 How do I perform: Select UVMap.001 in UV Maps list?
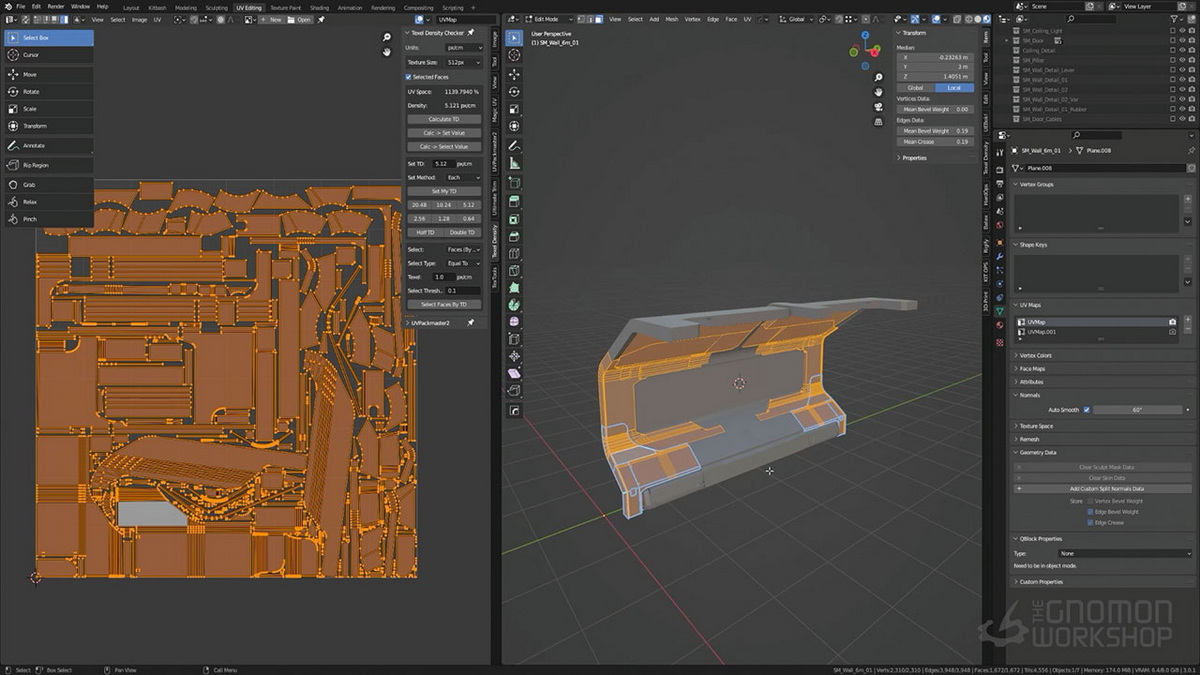point(1095,331)
